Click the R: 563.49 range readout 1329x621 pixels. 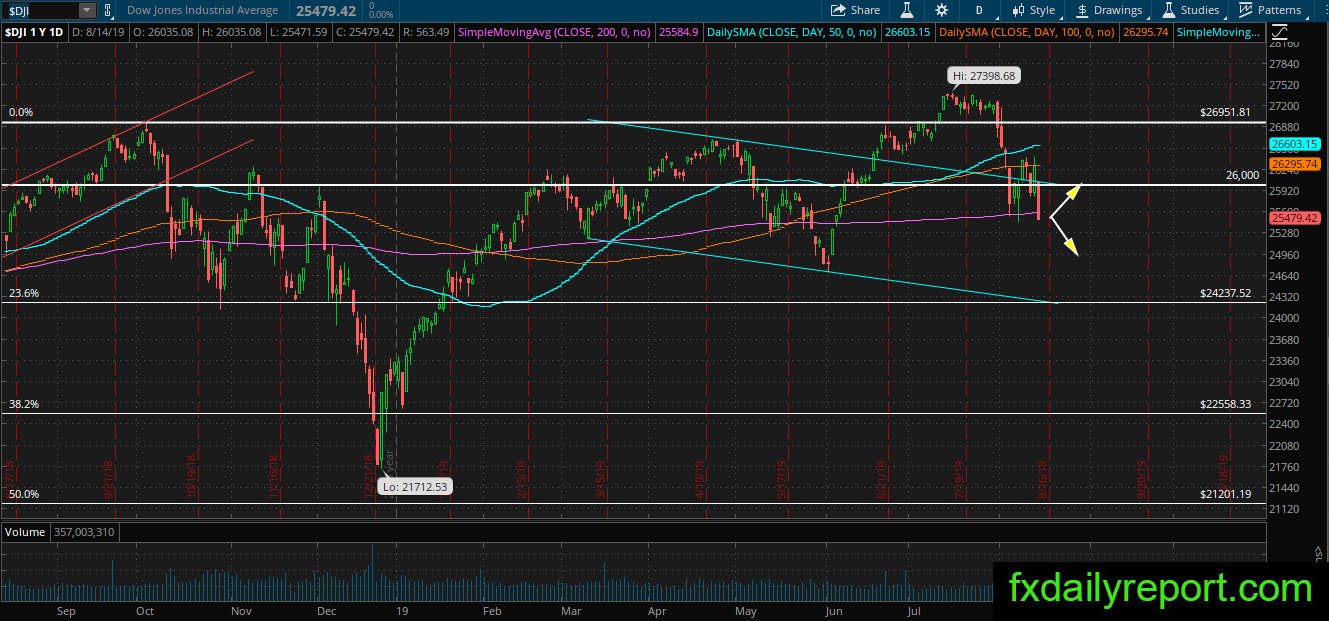pyautogui.click(x=425, y=33)
